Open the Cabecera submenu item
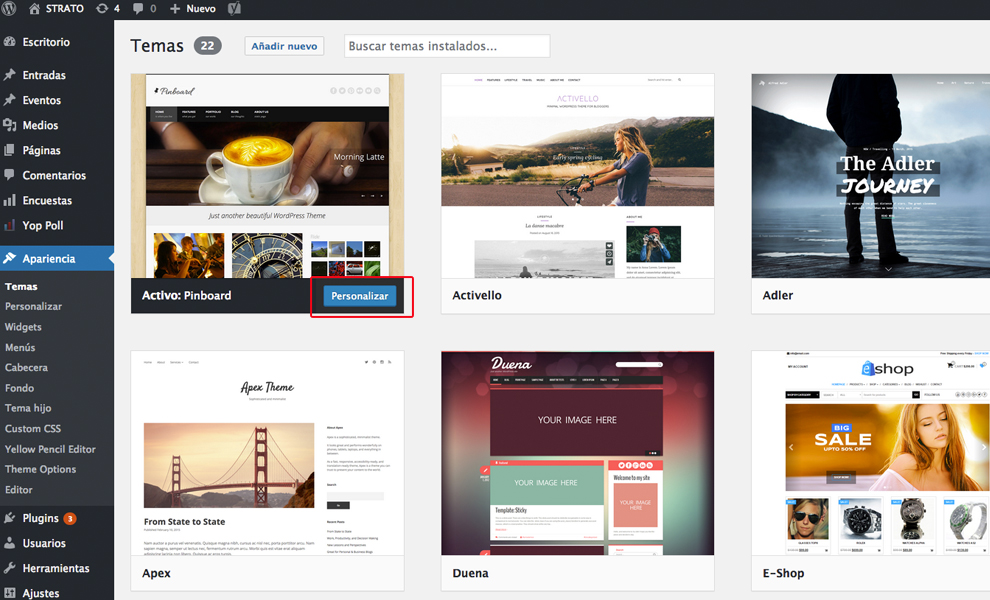Image resolution: width=990 pixels, height=600 pixels. point(26,368)
